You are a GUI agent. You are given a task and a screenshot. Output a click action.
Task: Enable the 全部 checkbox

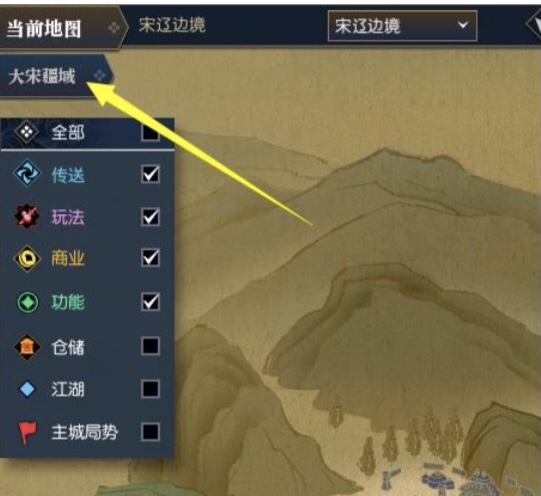150,133
